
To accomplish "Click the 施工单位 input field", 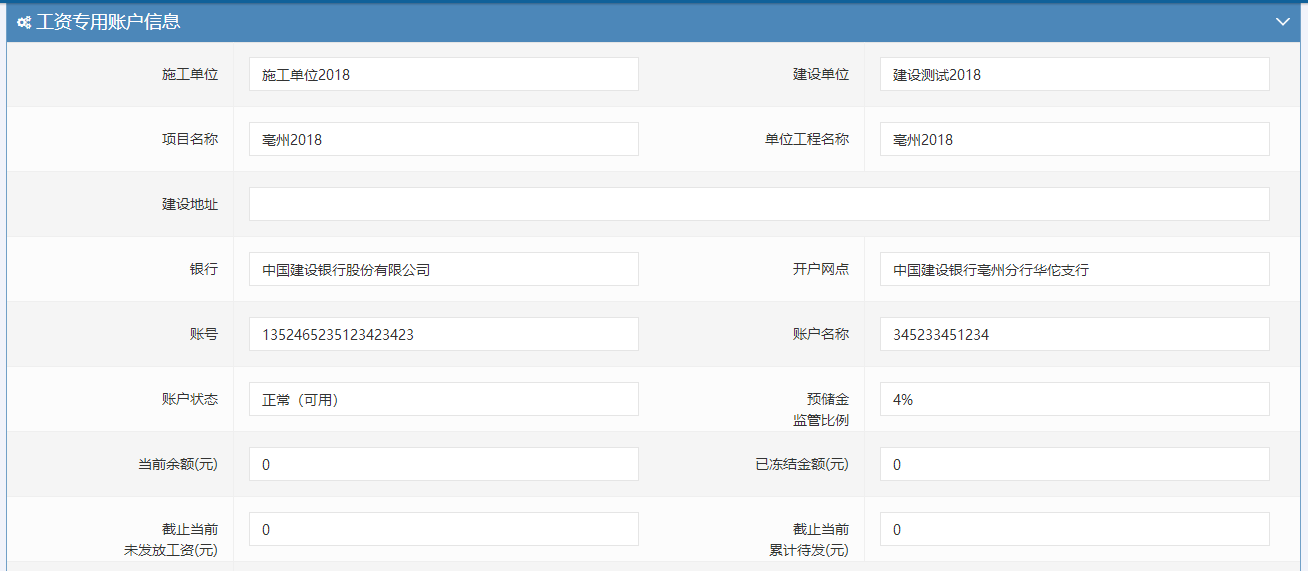I will [443, 74].
